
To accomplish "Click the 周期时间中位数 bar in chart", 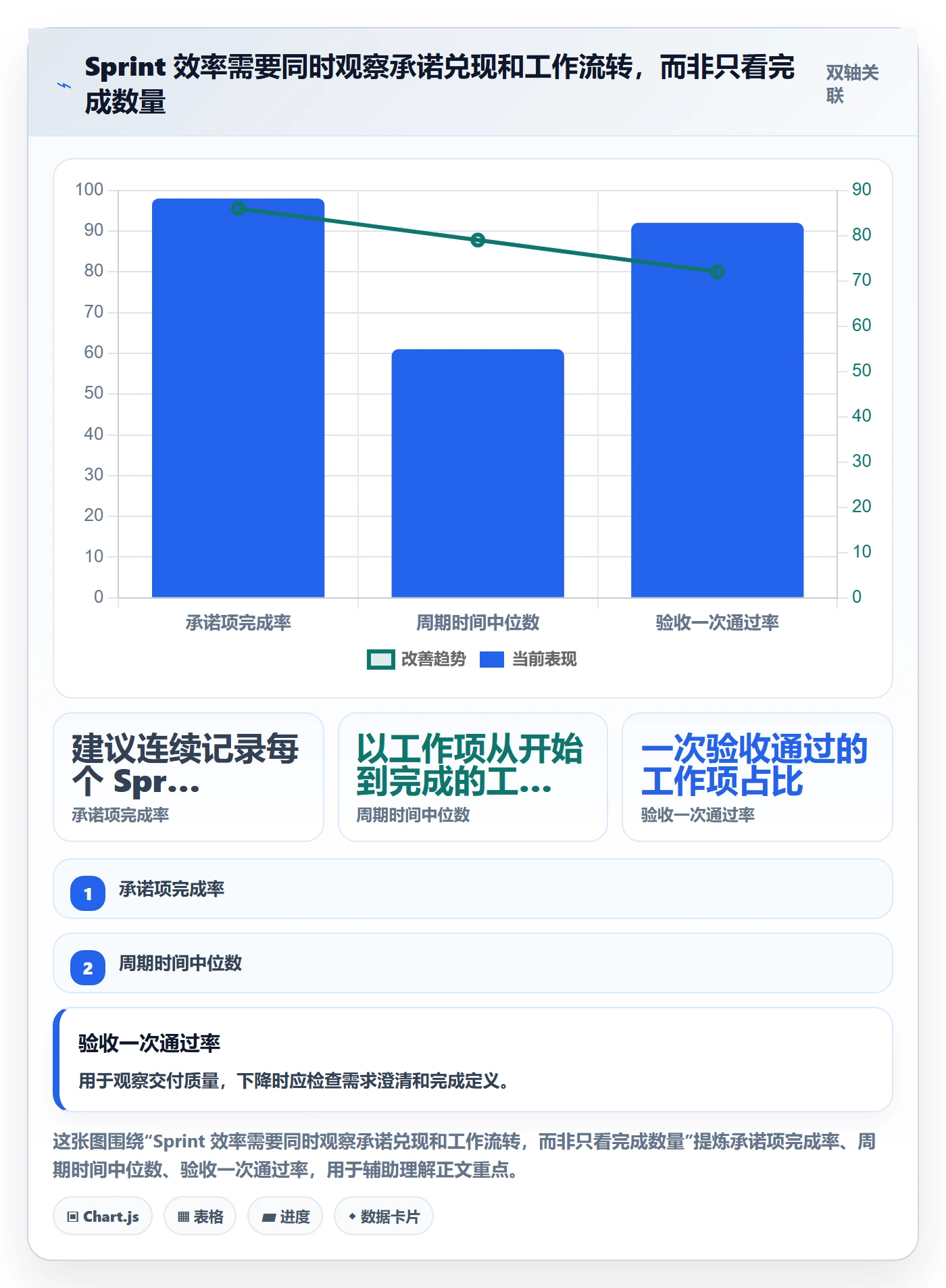I will [478, 473].
